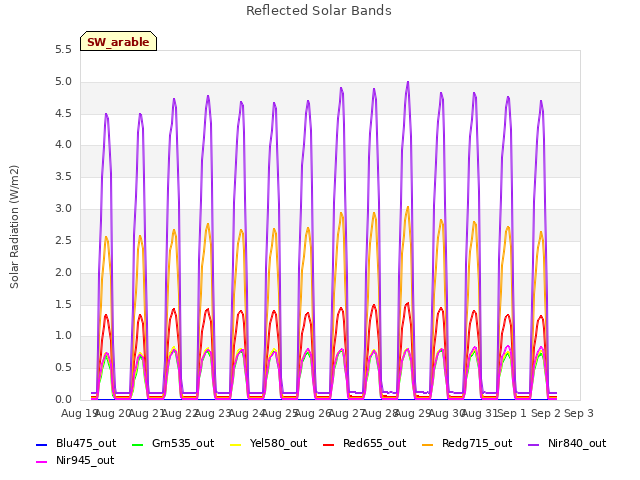Click the 2.5 y-axis tick label

tap(63, 240)
